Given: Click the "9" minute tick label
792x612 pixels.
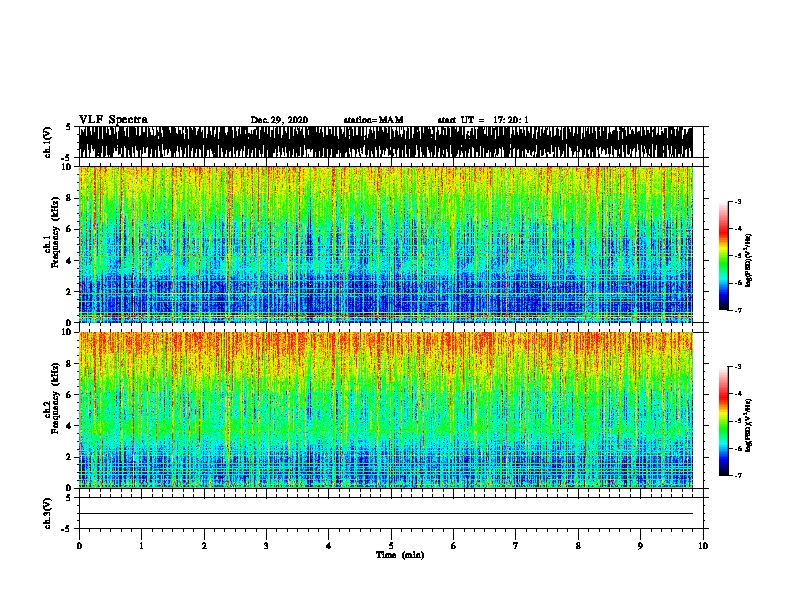Looking at the screenshot, I should point(640,546).
